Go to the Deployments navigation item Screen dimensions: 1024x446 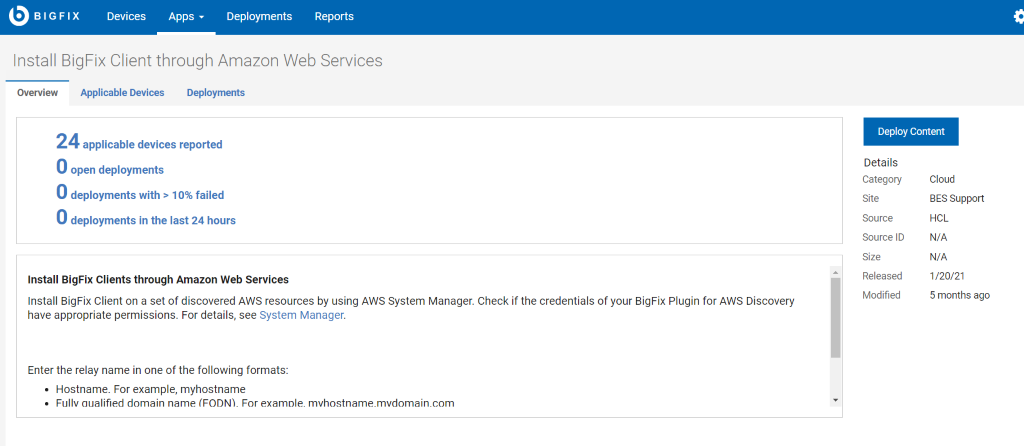[259, 16]
